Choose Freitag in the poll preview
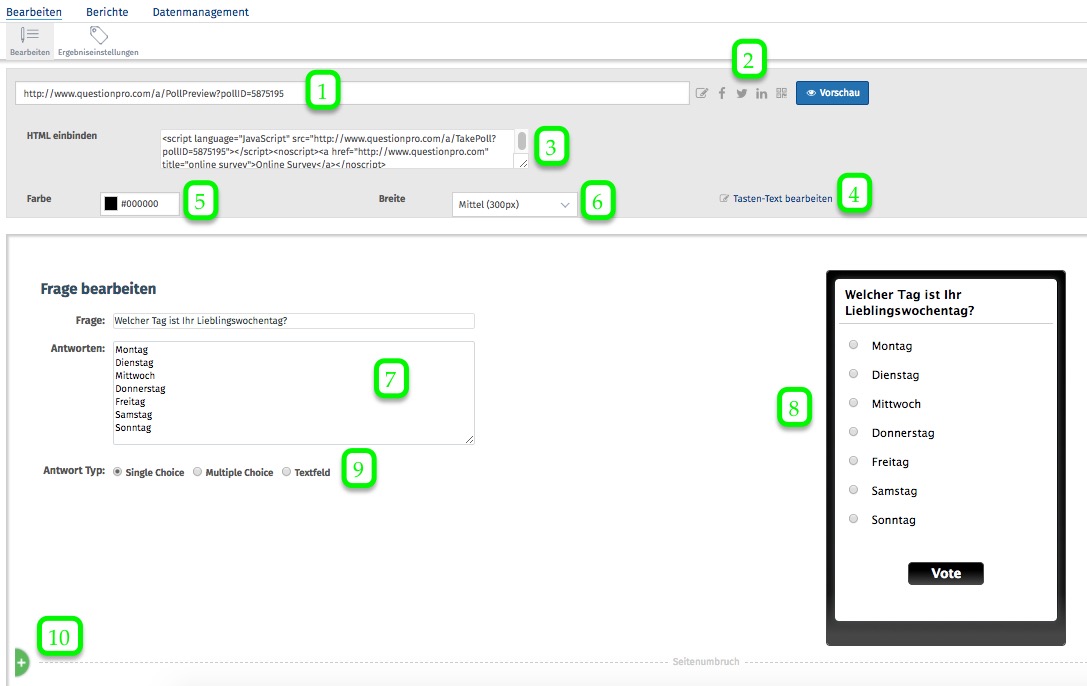This screenshot has width=1087, height=686. [x=853, y=461]
